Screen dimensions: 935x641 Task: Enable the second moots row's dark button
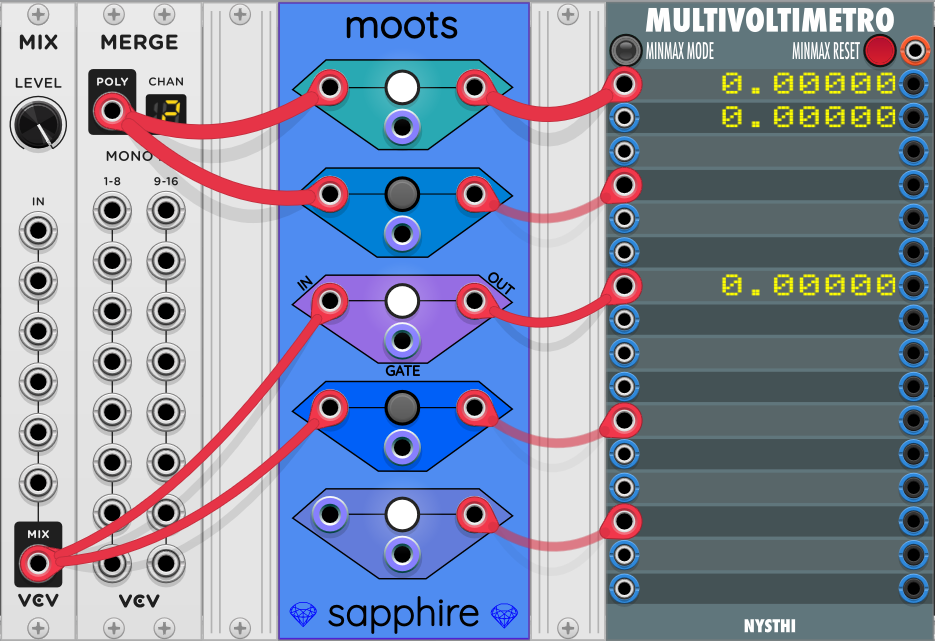[x=402, y=193]
